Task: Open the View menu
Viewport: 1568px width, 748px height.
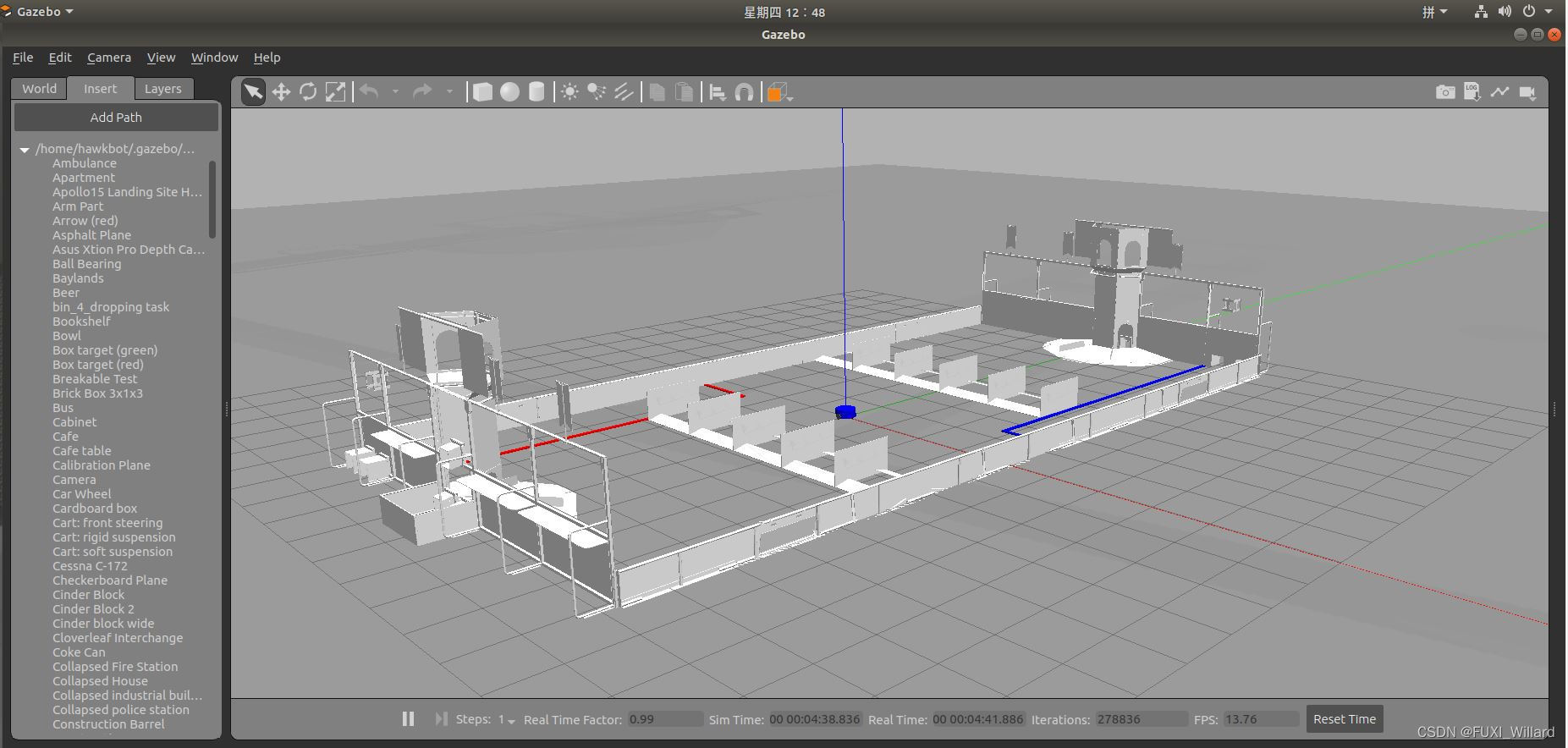Action: 161,58
